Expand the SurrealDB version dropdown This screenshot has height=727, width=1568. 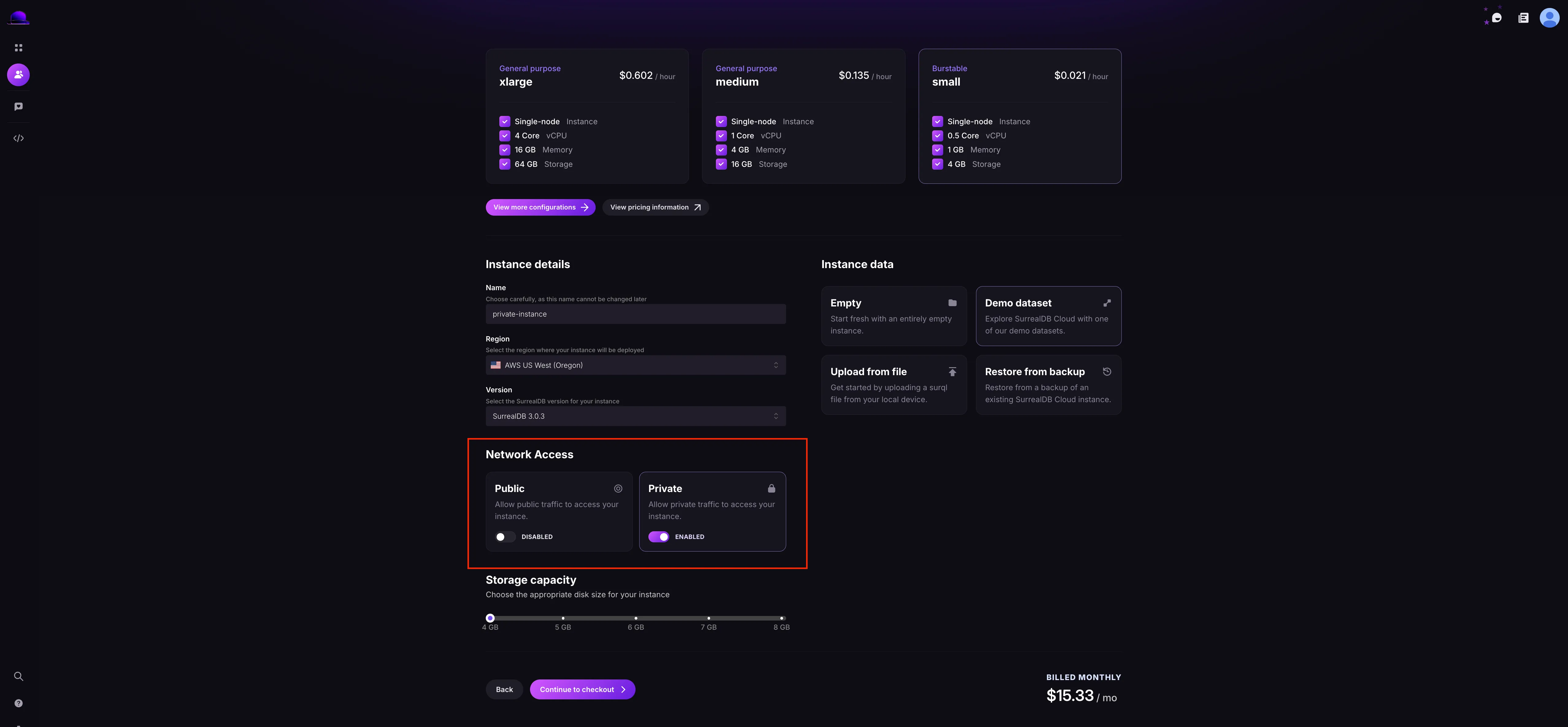(x=635, y=417)
